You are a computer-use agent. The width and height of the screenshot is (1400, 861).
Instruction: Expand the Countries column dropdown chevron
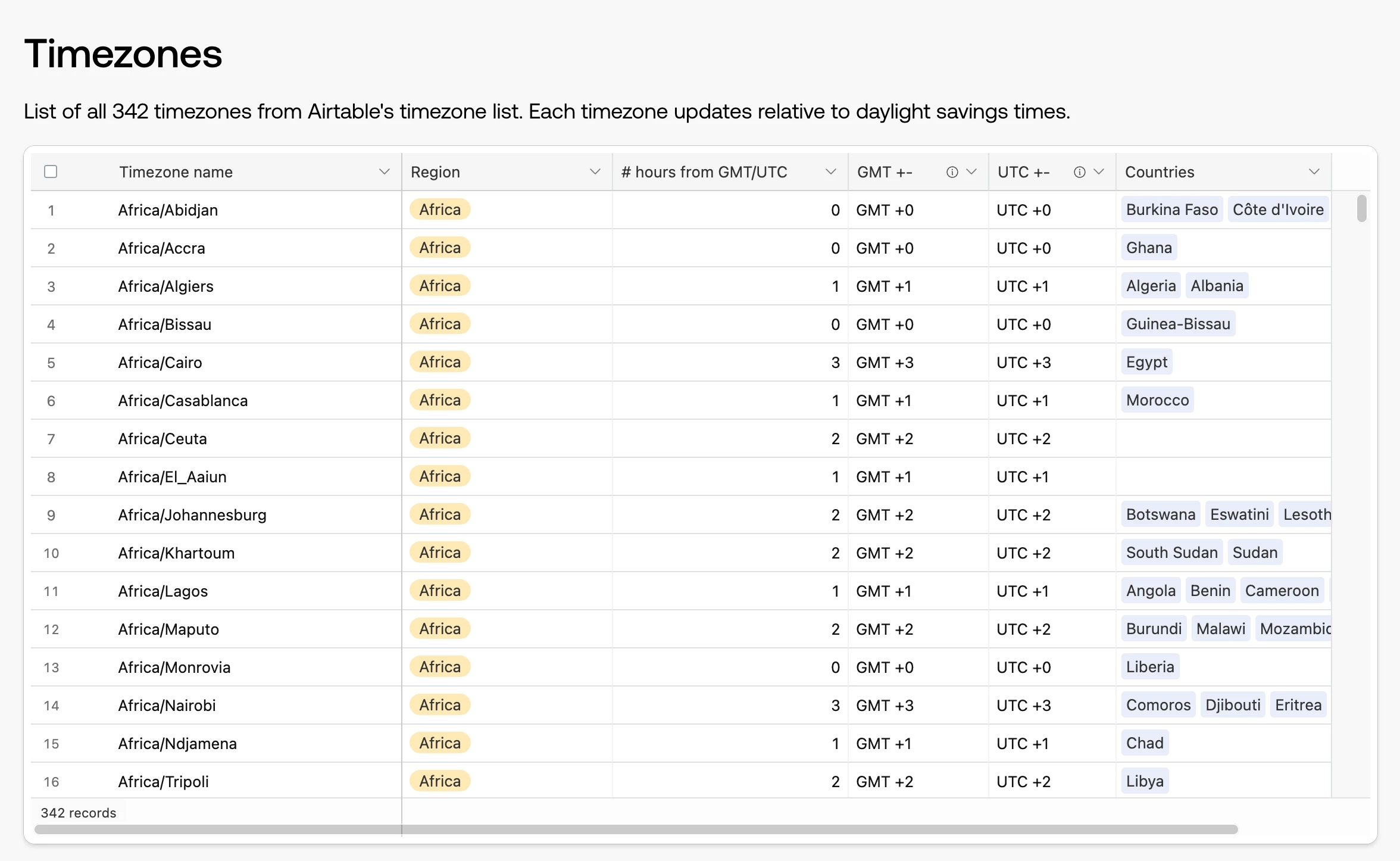1314,172
